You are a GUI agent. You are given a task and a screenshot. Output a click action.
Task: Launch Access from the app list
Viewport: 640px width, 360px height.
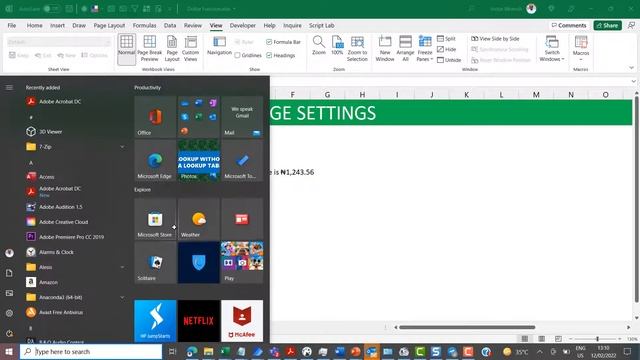coord(76,177)
